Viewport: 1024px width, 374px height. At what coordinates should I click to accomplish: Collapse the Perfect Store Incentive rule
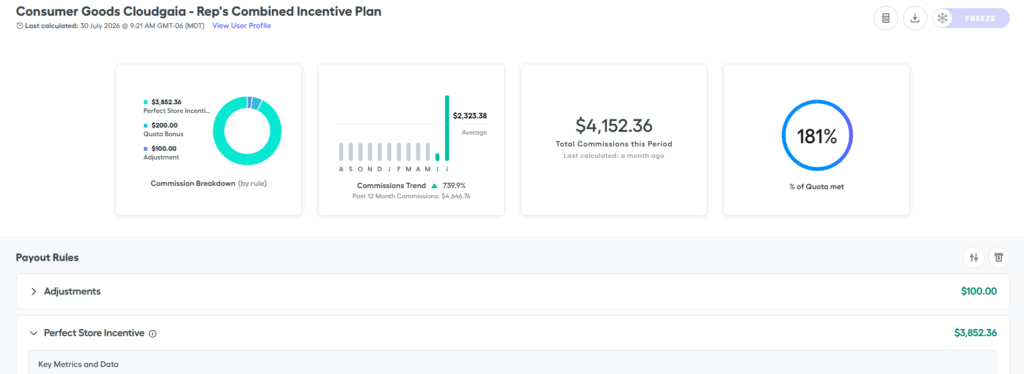point(34,333)
